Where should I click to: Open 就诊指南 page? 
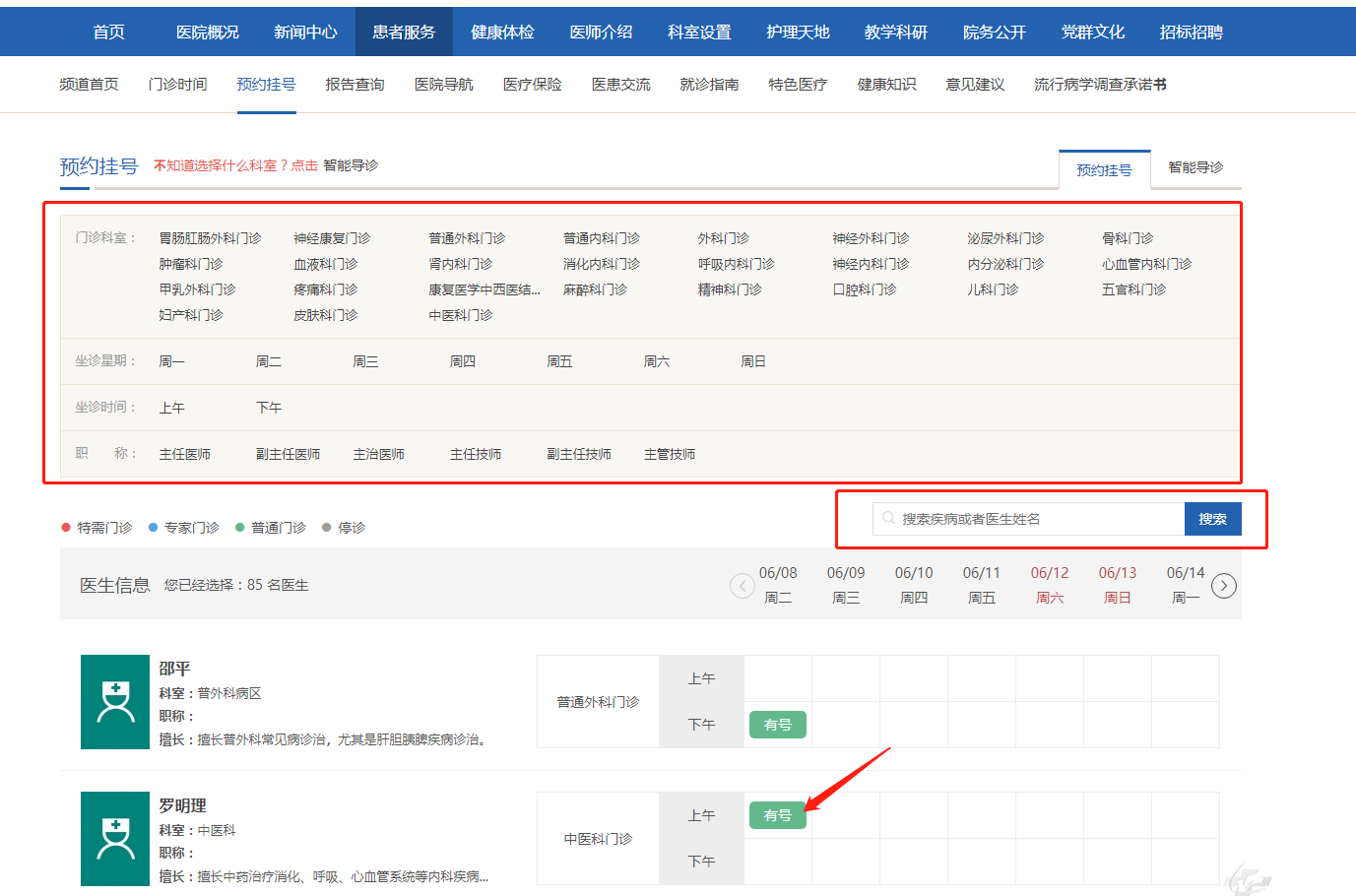[x=709, y=85]
